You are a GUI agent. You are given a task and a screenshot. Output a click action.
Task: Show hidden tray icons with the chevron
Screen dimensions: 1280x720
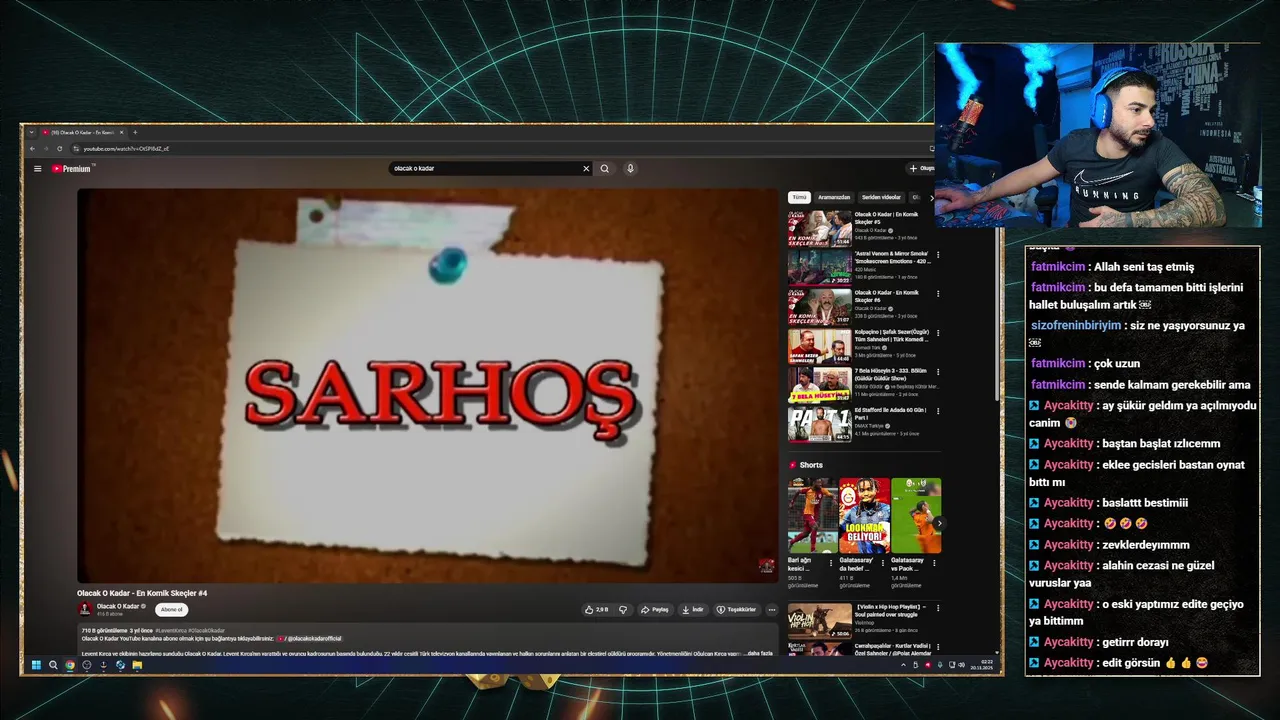pyautogui.click(x=904, y=665)
